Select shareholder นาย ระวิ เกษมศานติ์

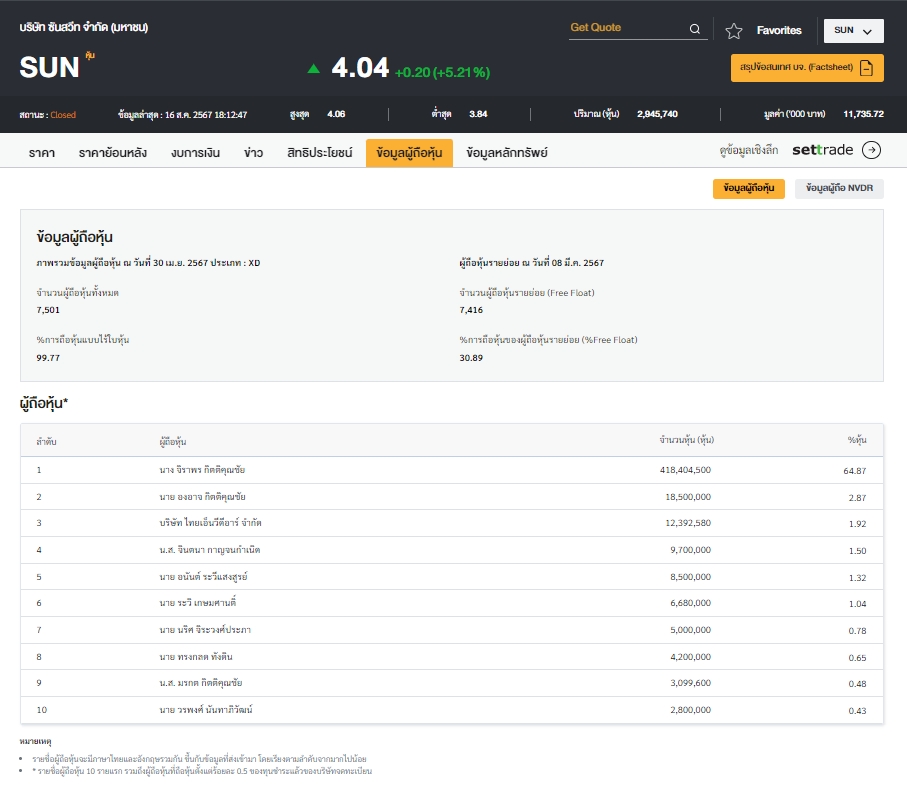197,603
